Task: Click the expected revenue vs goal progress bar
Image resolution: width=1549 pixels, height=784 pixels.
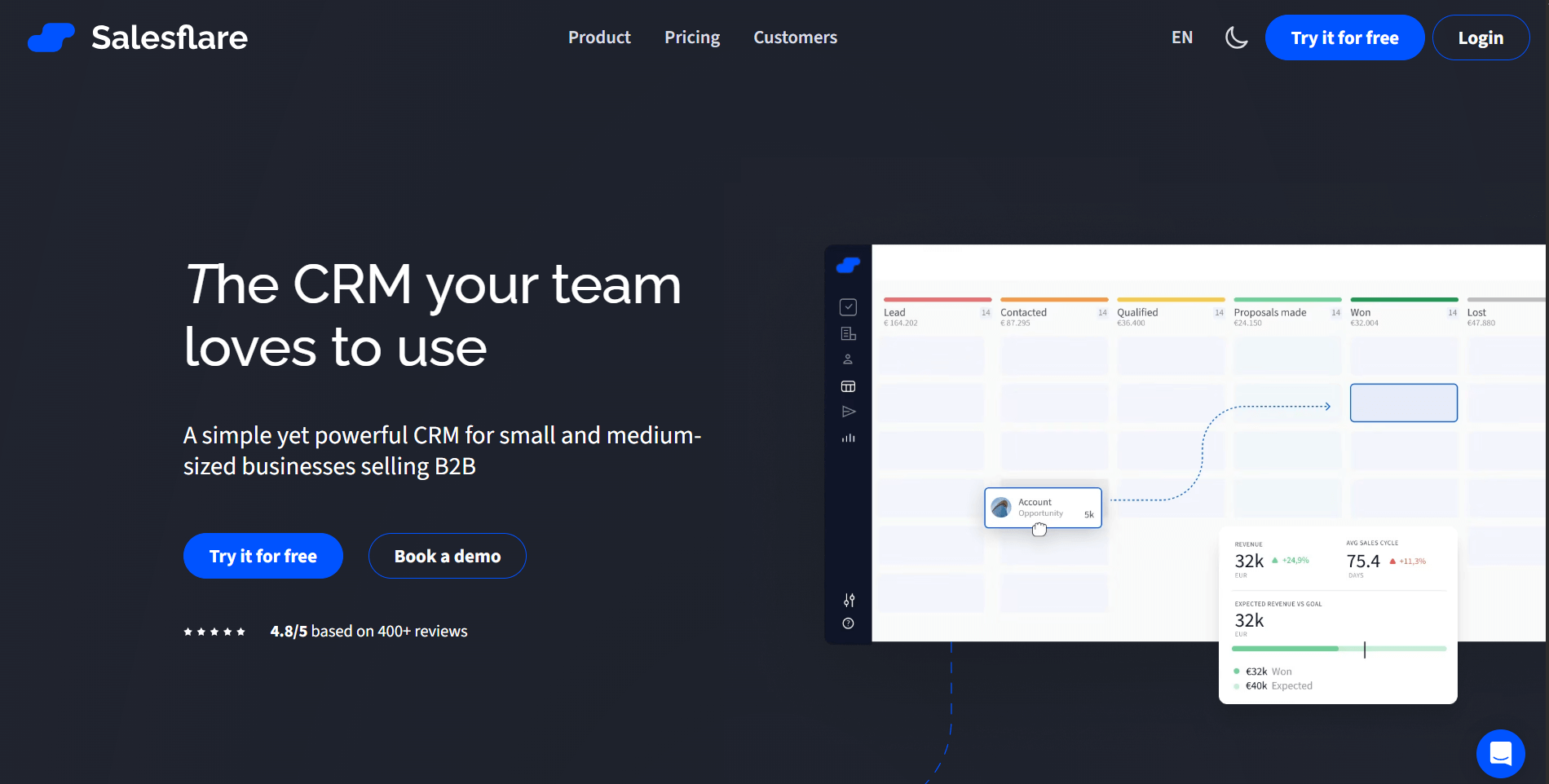Action: tap(1339, 649)
